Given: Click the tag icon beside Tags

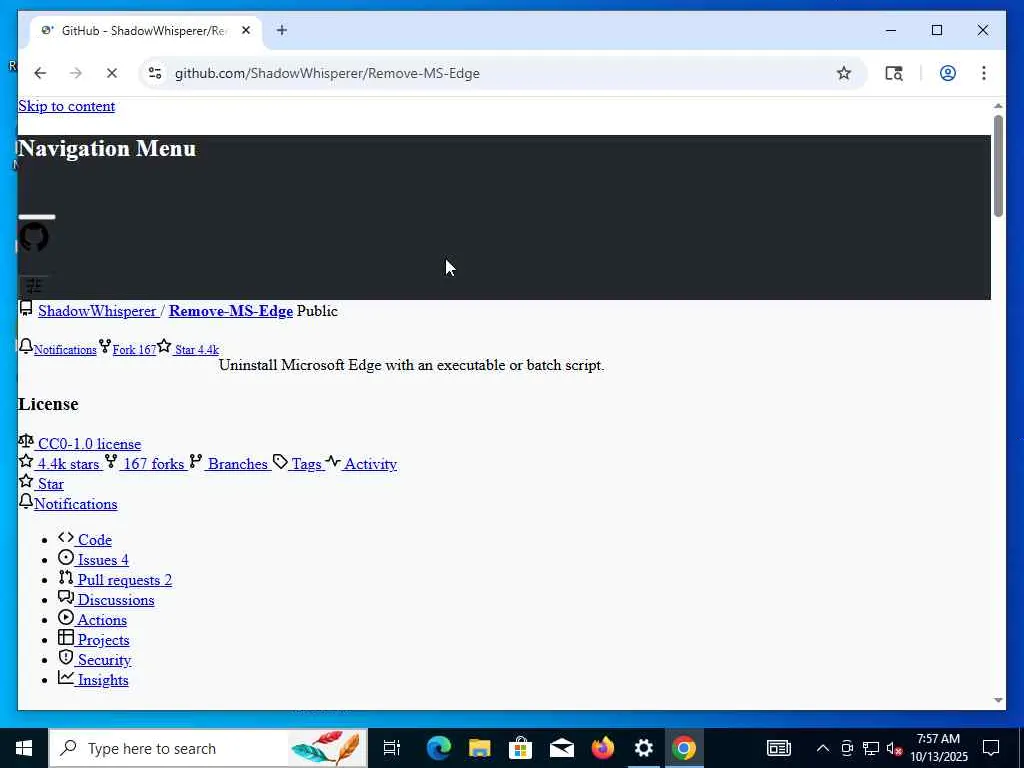Looking at the screenshot, I should (280, 462).
